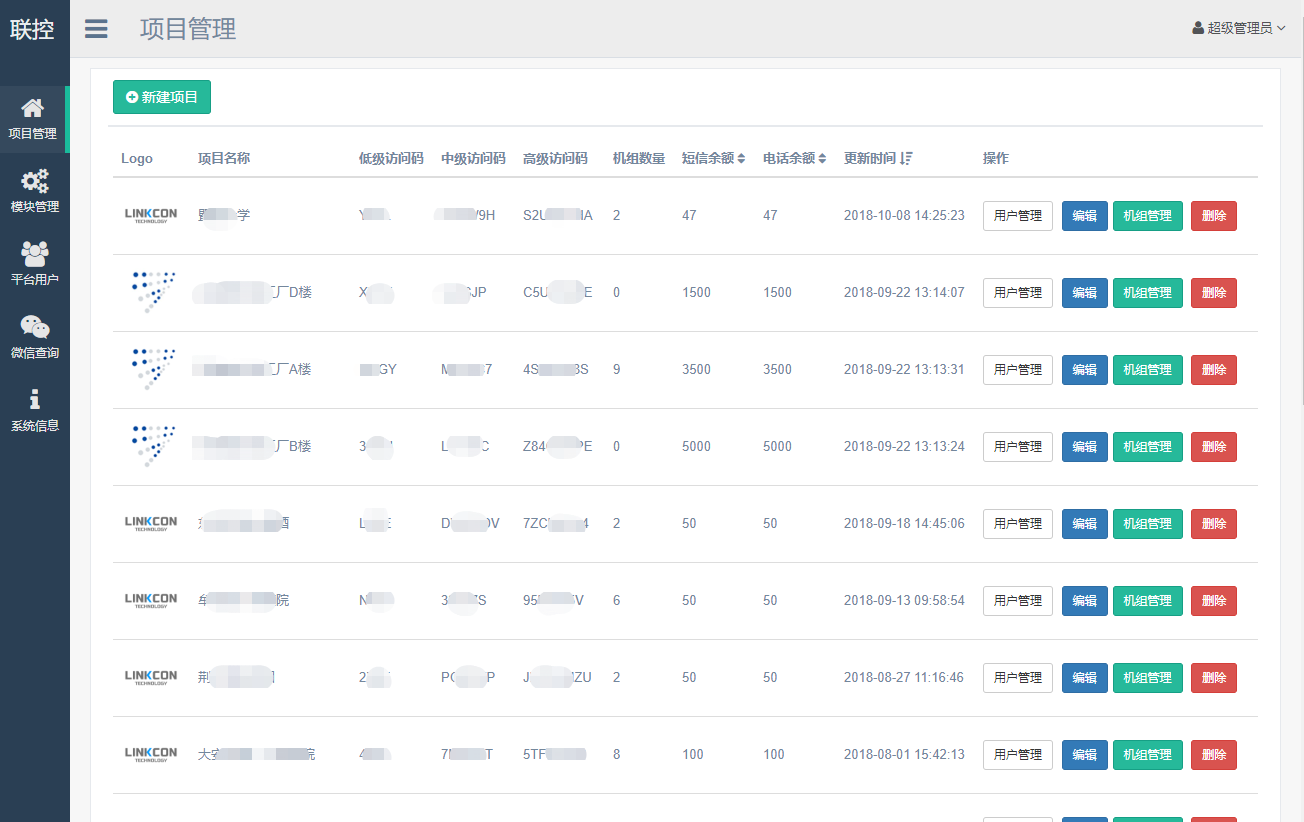Click 联控 brand title in sidebar
The height and width of the screenshot is (822, 1304).
33,29
